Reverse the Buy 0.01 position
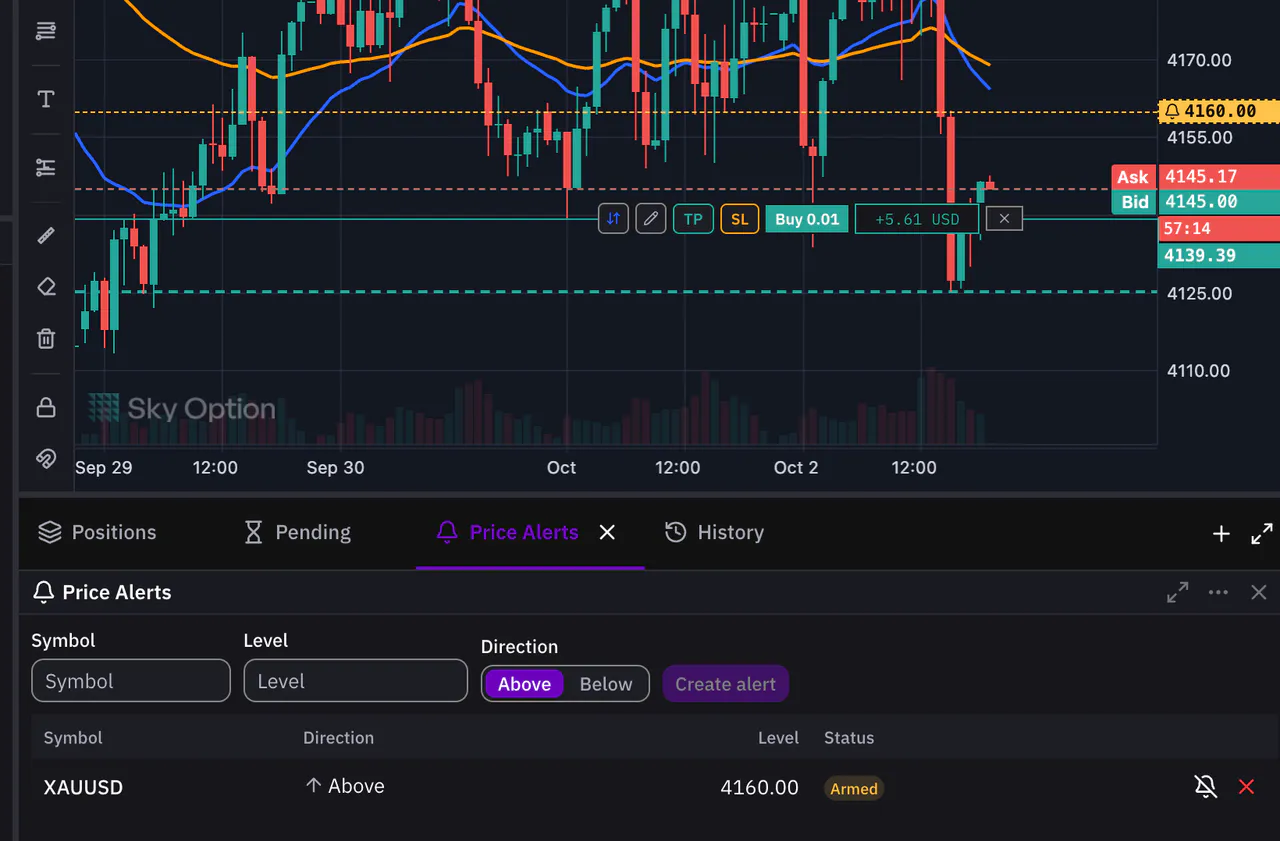Viewport: 1280px width, 841px height. pos(613,219)
